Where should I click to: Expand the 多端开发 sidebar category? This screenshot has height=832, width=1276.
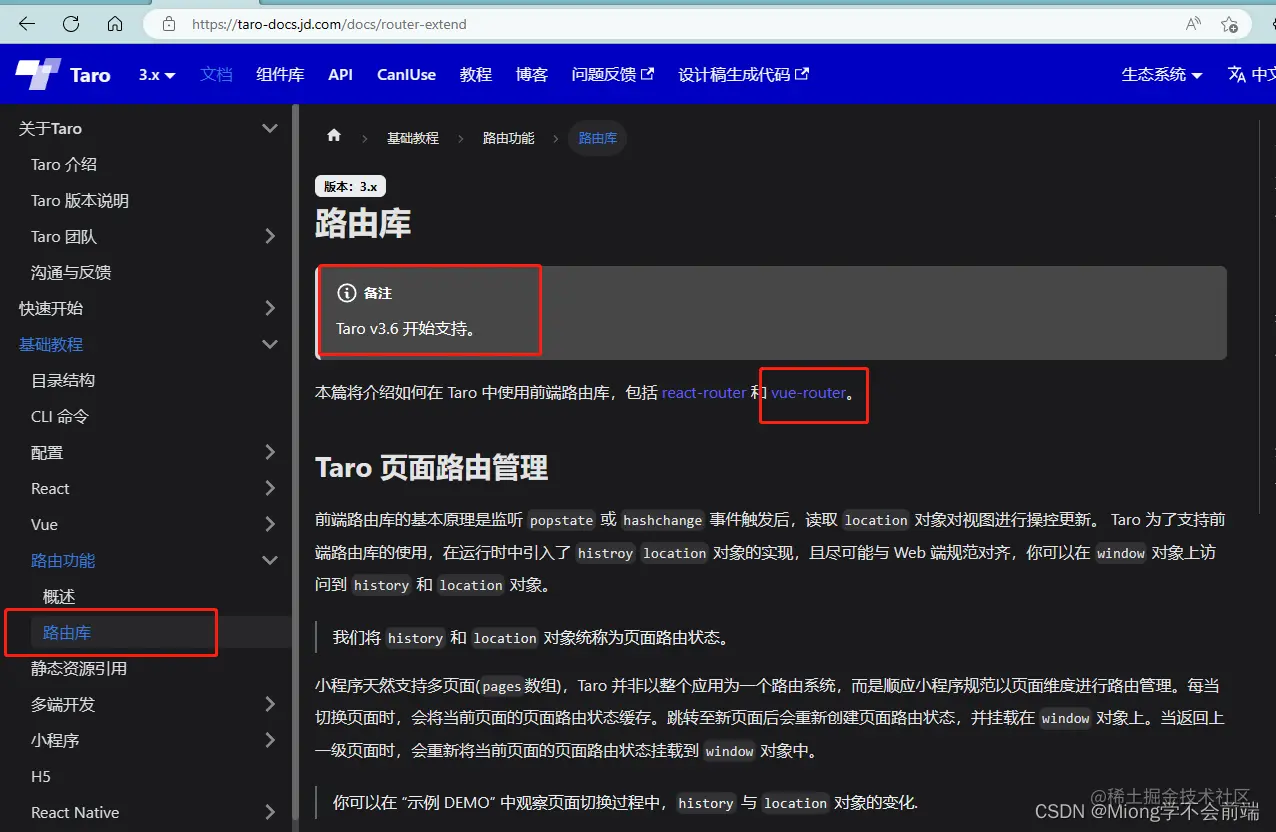click(269, 704)
